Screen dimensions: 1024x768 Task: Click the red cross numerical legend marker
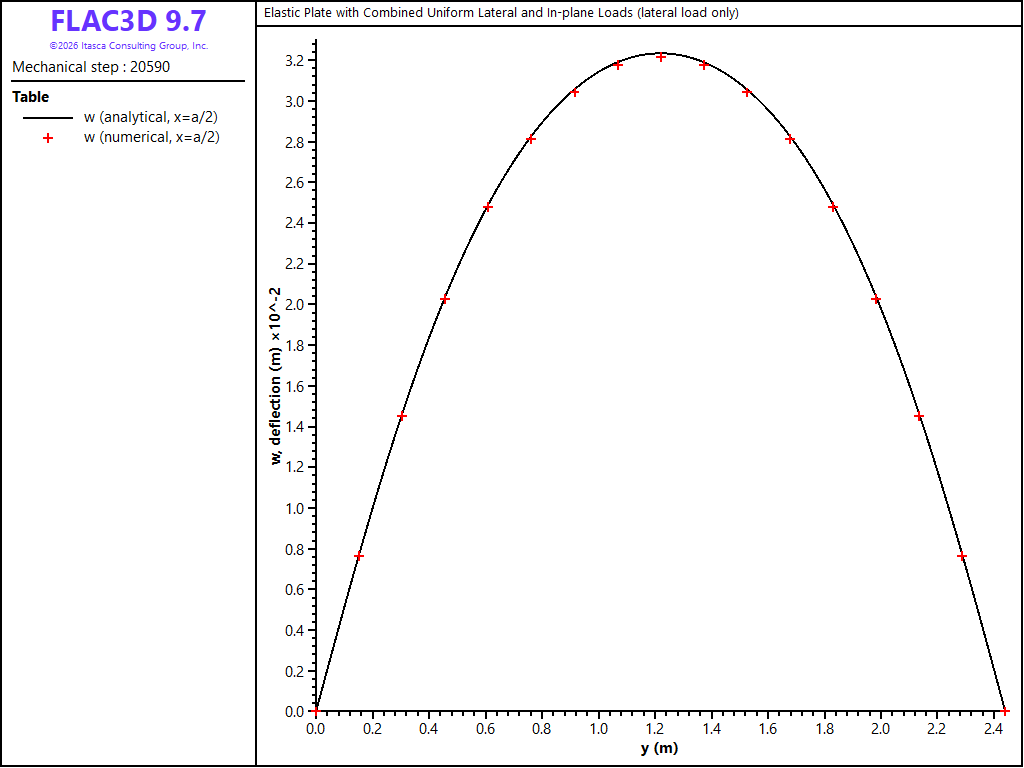coord(48,138)
